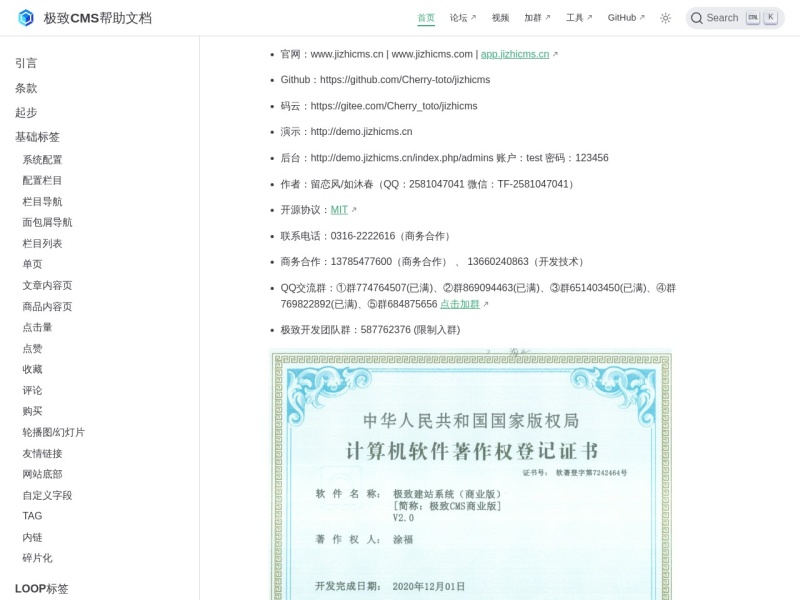800x600 pixels.
Task: Select 网站底部 in the sidebar
Action: click(x=42, y=474)
